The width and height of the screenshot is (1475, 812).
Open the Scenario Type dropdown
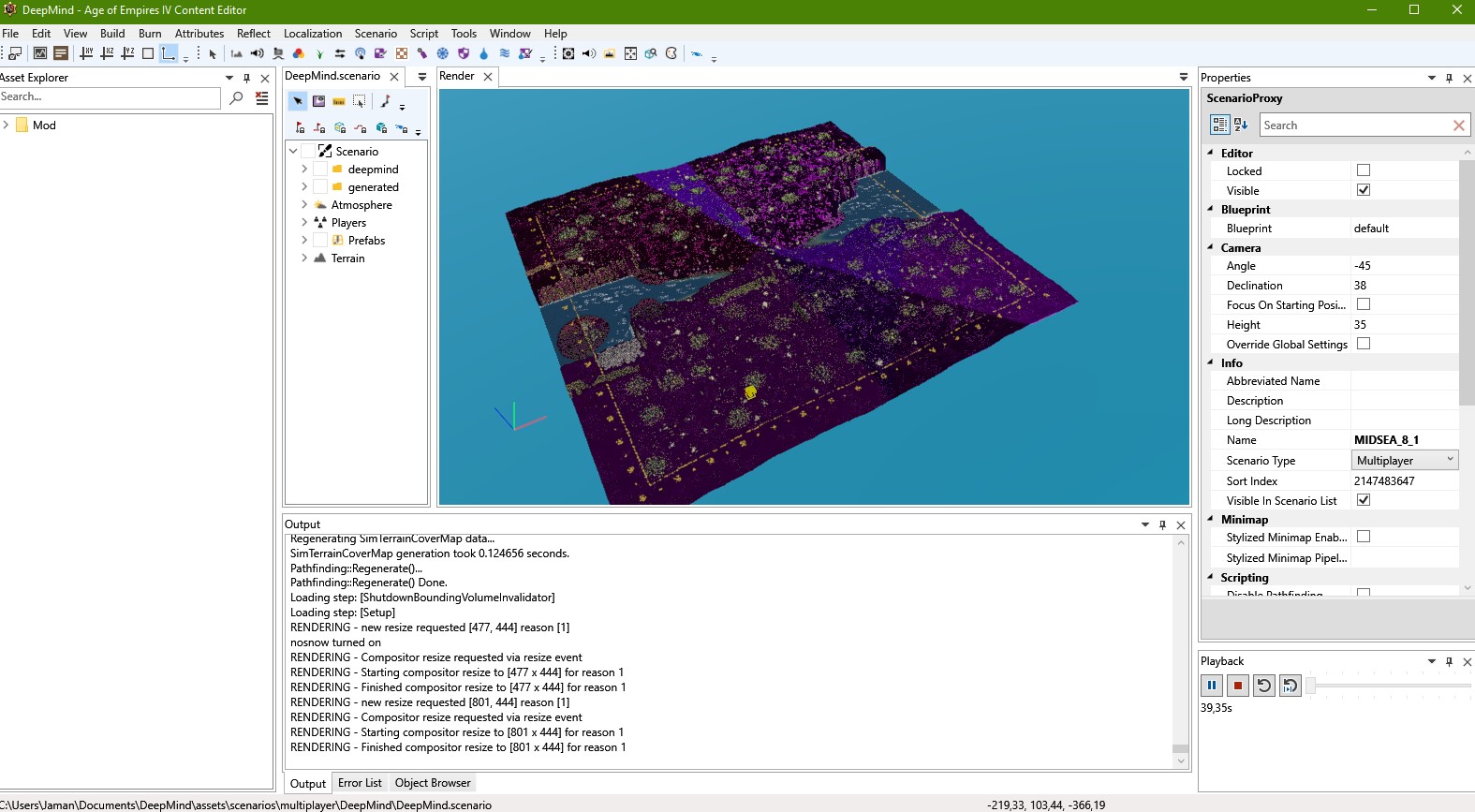[1404, 460]
